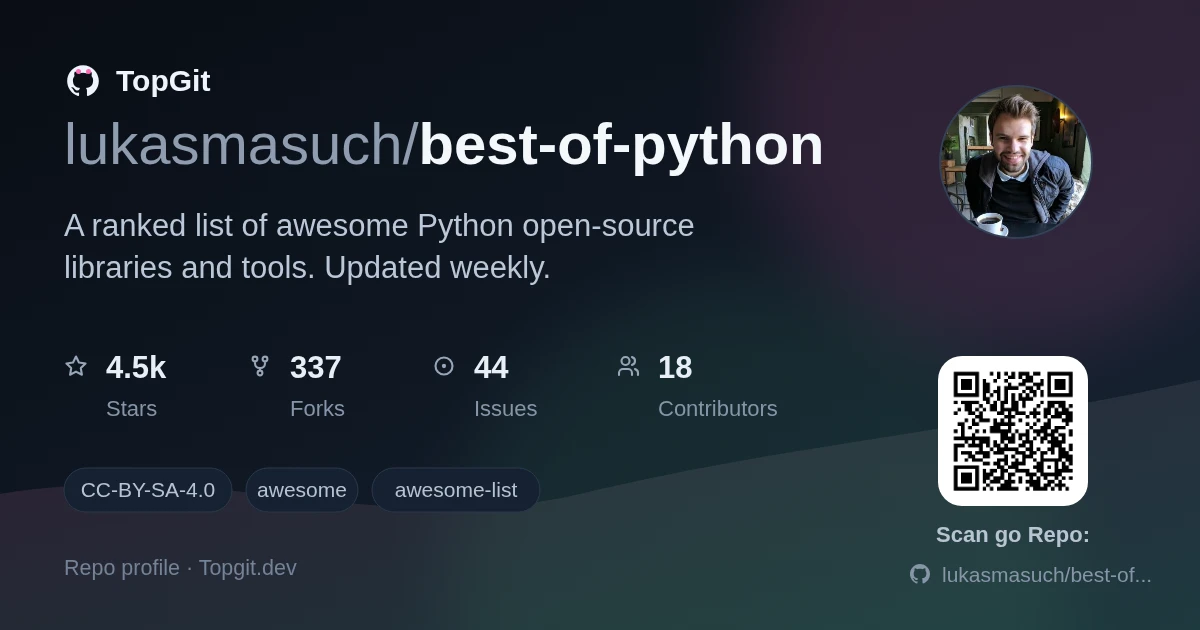This screenshot has width=1200, height=630.
Task: Click the owner's profile avatar photo
Action: (1015, 162)
